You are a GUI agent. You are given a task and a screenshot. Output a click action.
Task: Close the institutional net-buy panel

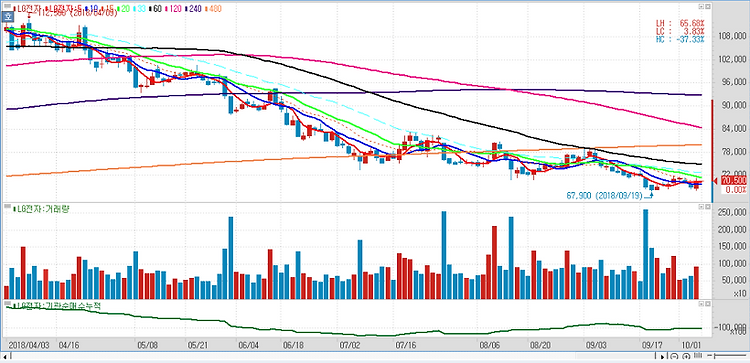(x=708, y=304)
